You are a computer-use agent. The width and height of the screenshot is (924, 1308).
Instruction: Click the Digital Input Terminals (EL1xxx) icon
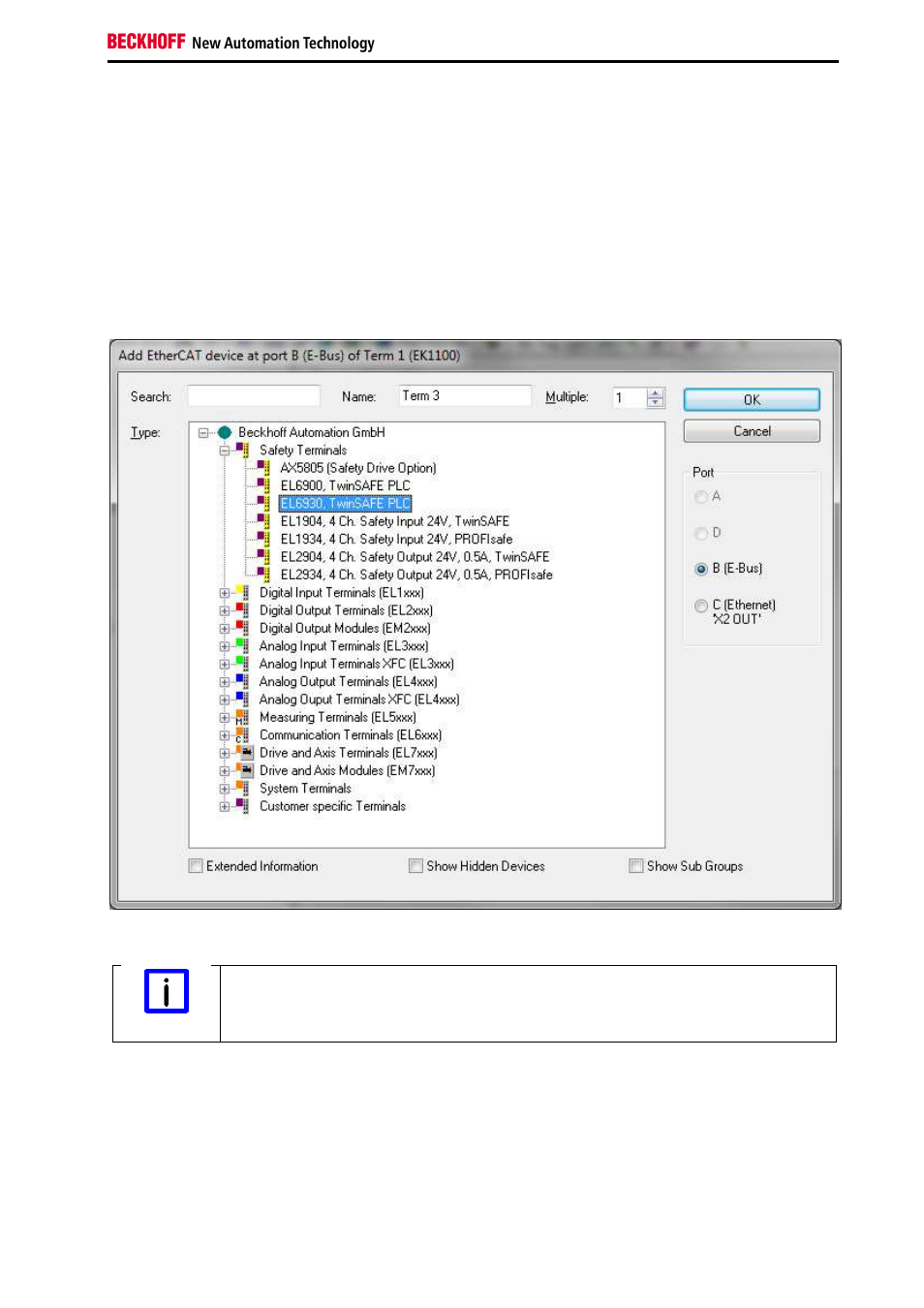242,593
